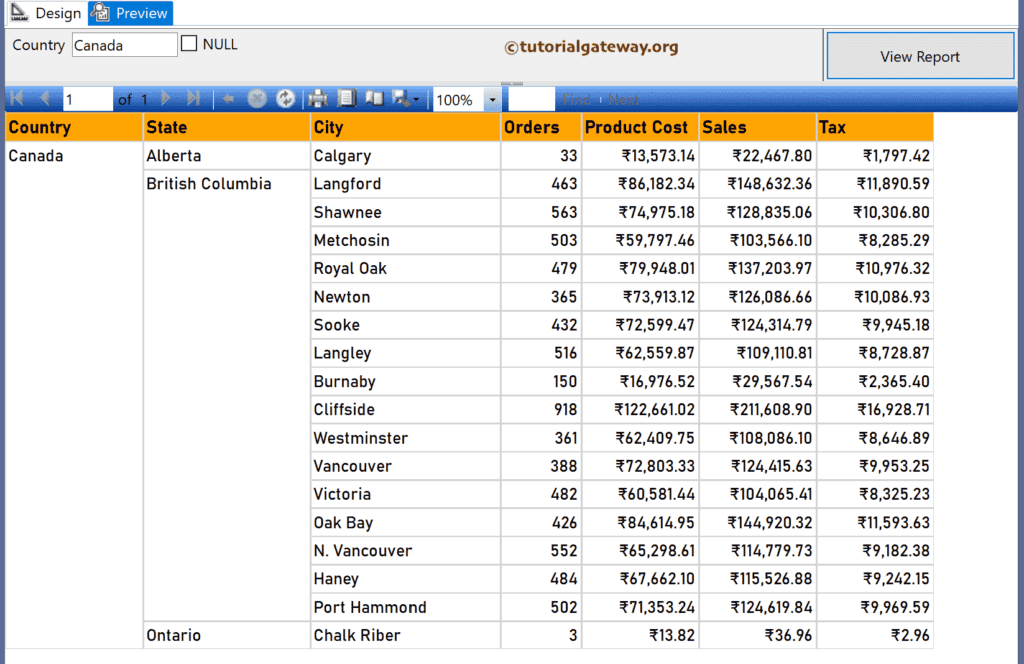Enable the NULL checkbox for Country
1024x664 pixels.
(188, 44)
